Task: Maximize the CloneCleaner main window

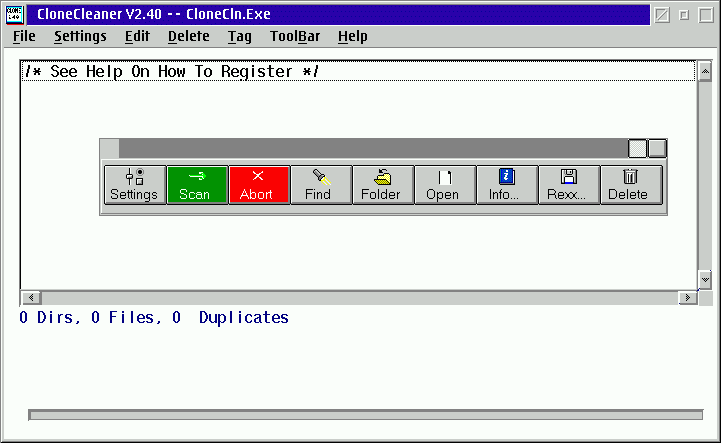Action: point(706,15)
